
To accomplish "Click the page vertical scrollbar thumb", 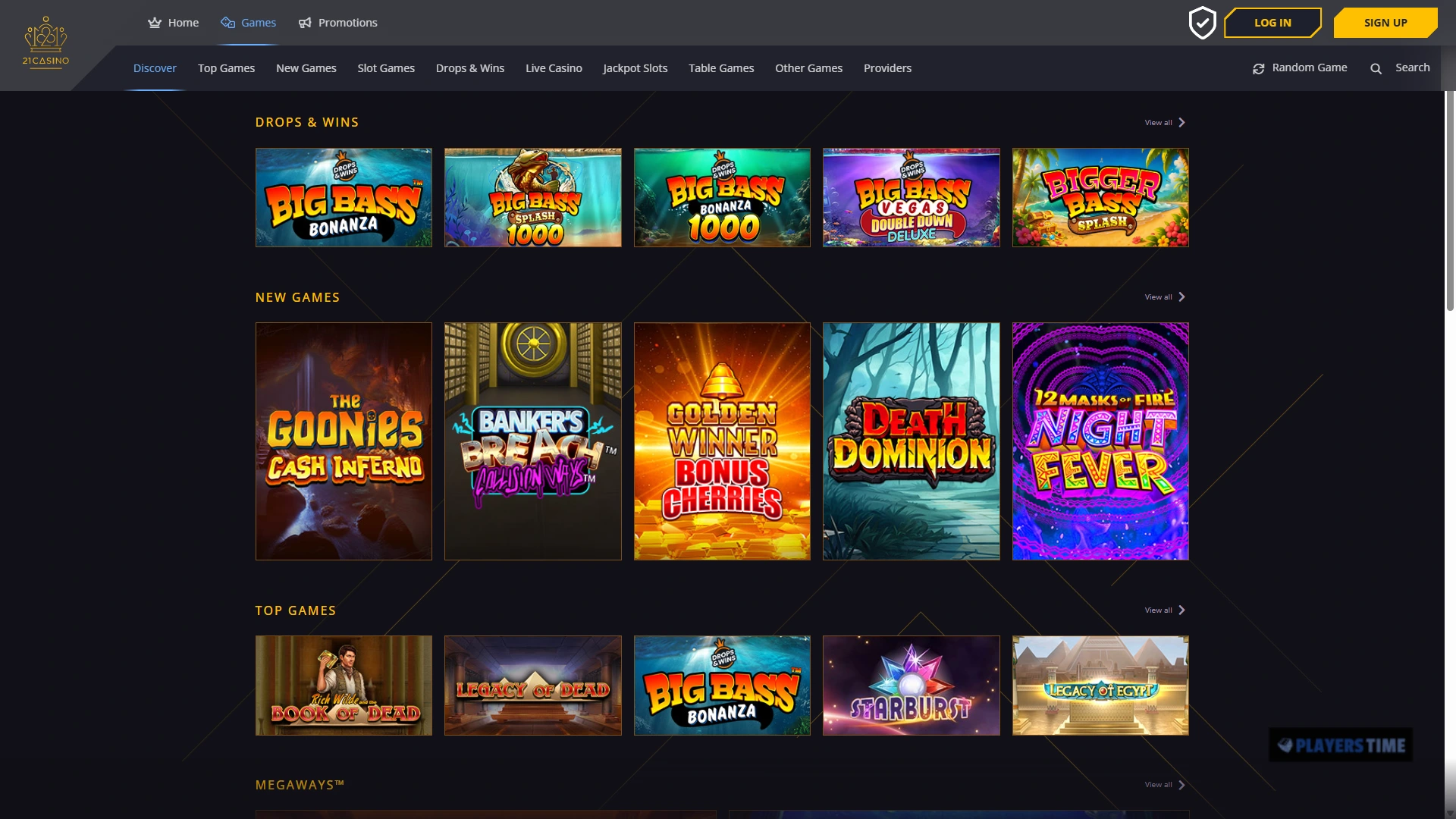I will (1450, 201).
